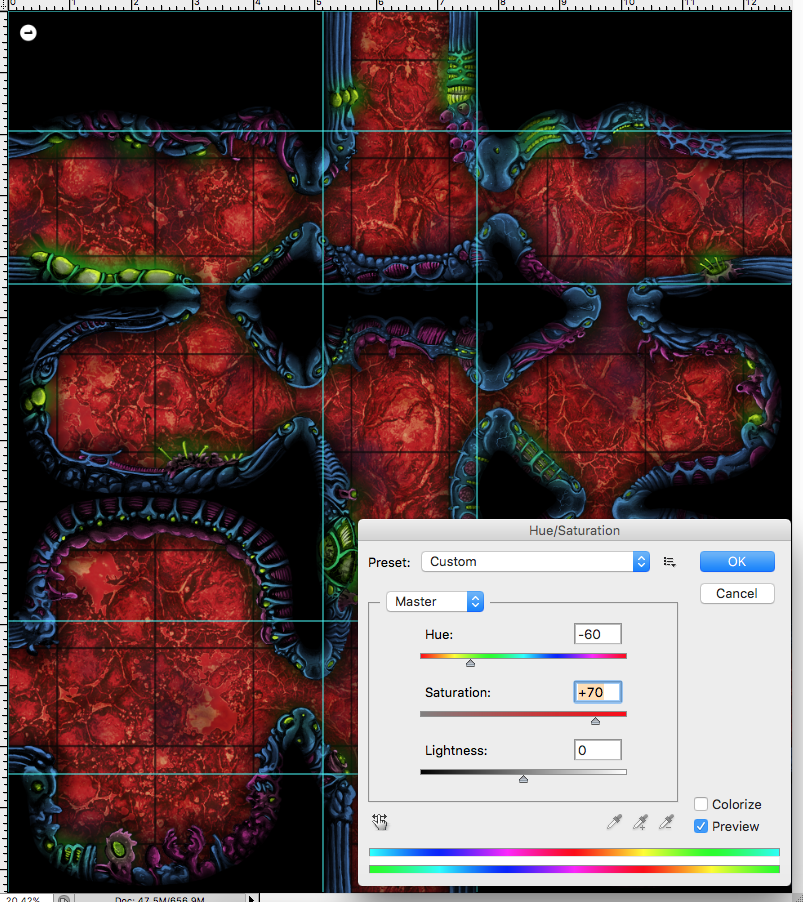Image resolution: width=803 pixels, height=902 pixels.
Task: Click the zoom percentage field in status bar
Action: pyautogui.click(x=22, y=898)
